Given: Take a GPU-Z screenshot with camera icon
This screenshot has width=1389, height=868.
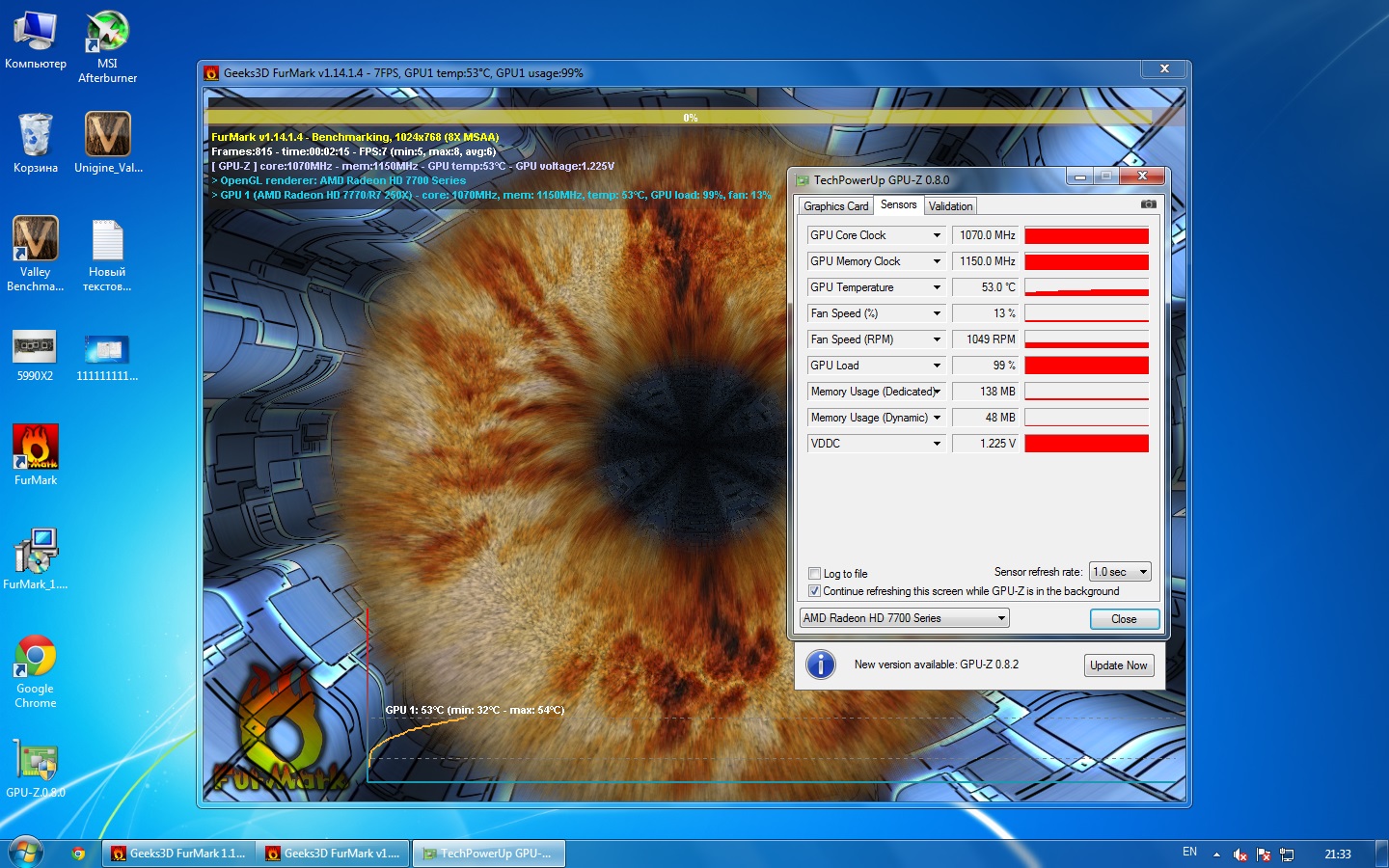Looking at the screenshot, I should click(1148, 204).
